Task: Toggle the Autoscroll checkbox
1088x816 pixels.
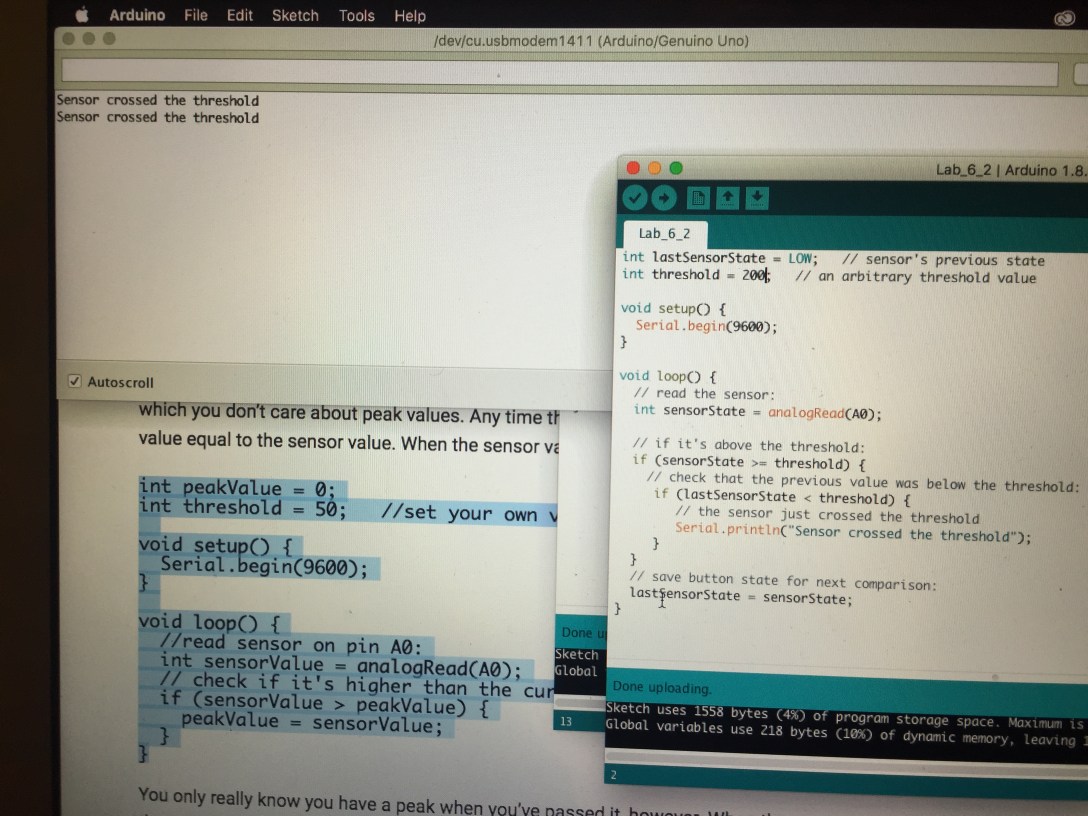Action: coord(74,382)
